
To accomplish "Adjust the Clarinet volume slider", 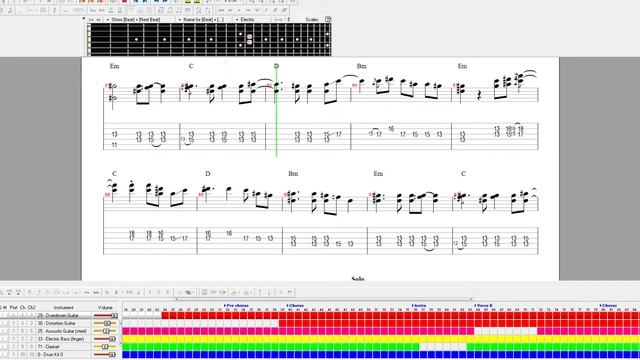I will click(105, 347).
